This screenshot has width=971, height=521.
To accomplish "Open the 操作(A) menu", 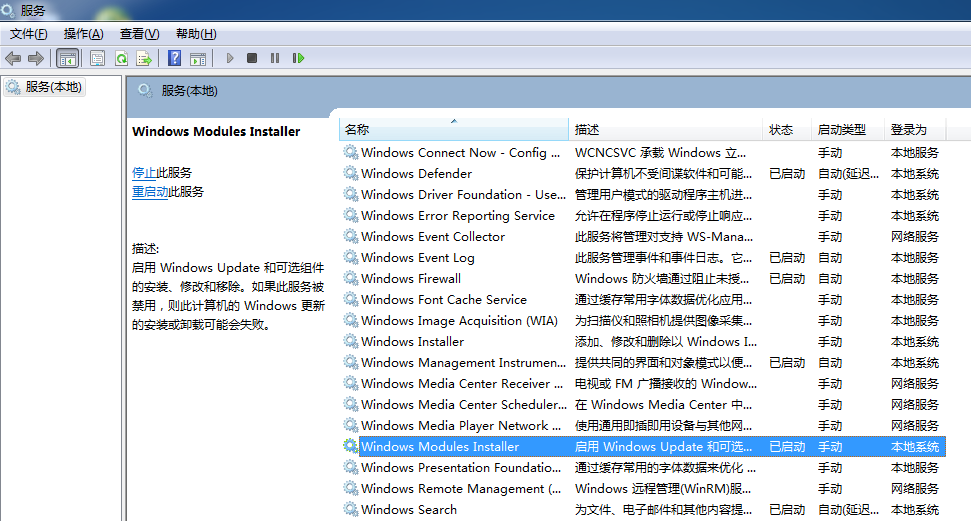I will (84, 34).
